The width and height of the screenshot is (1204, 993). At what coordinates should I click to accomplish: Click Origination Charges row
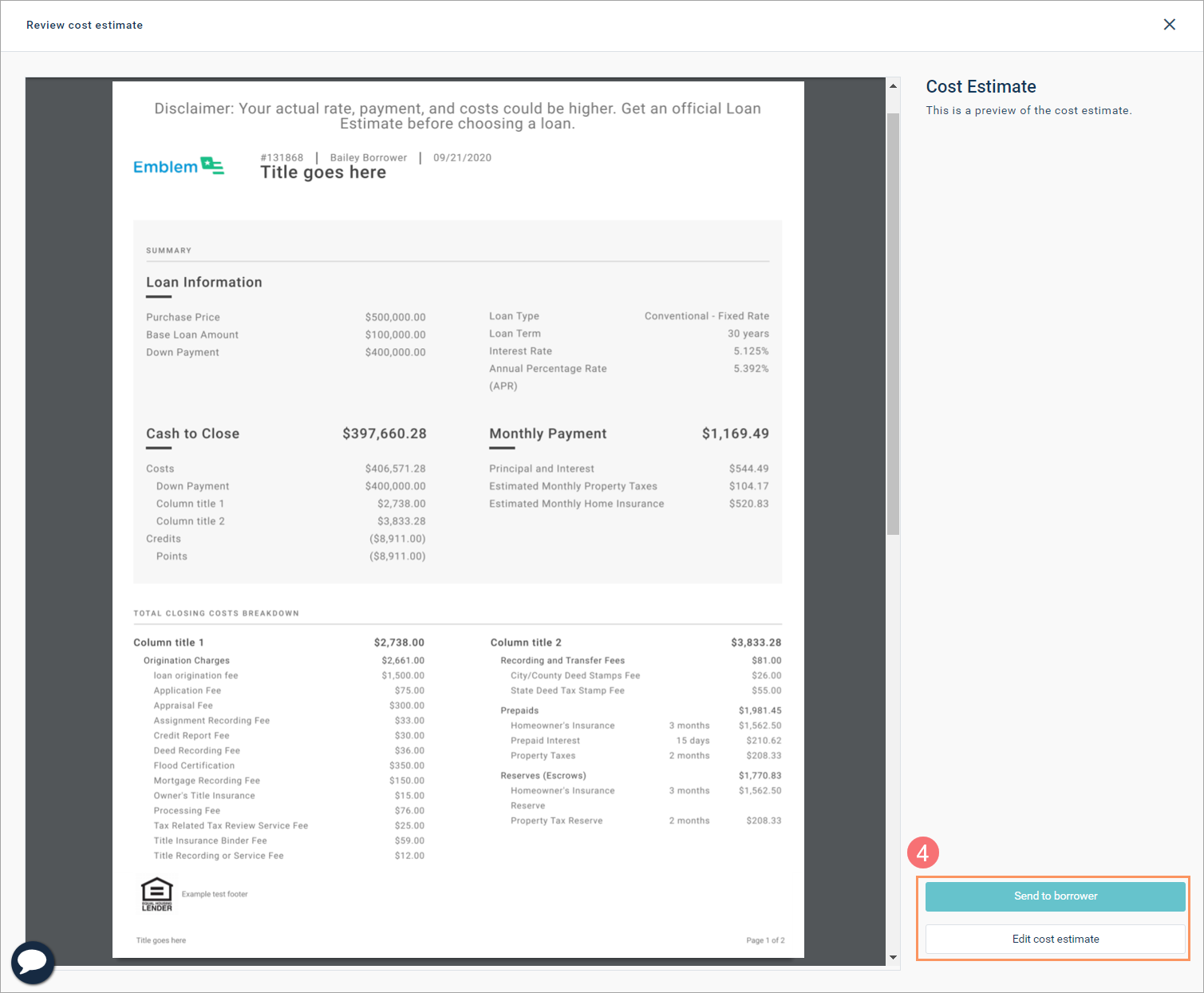(x=284, y=660)
